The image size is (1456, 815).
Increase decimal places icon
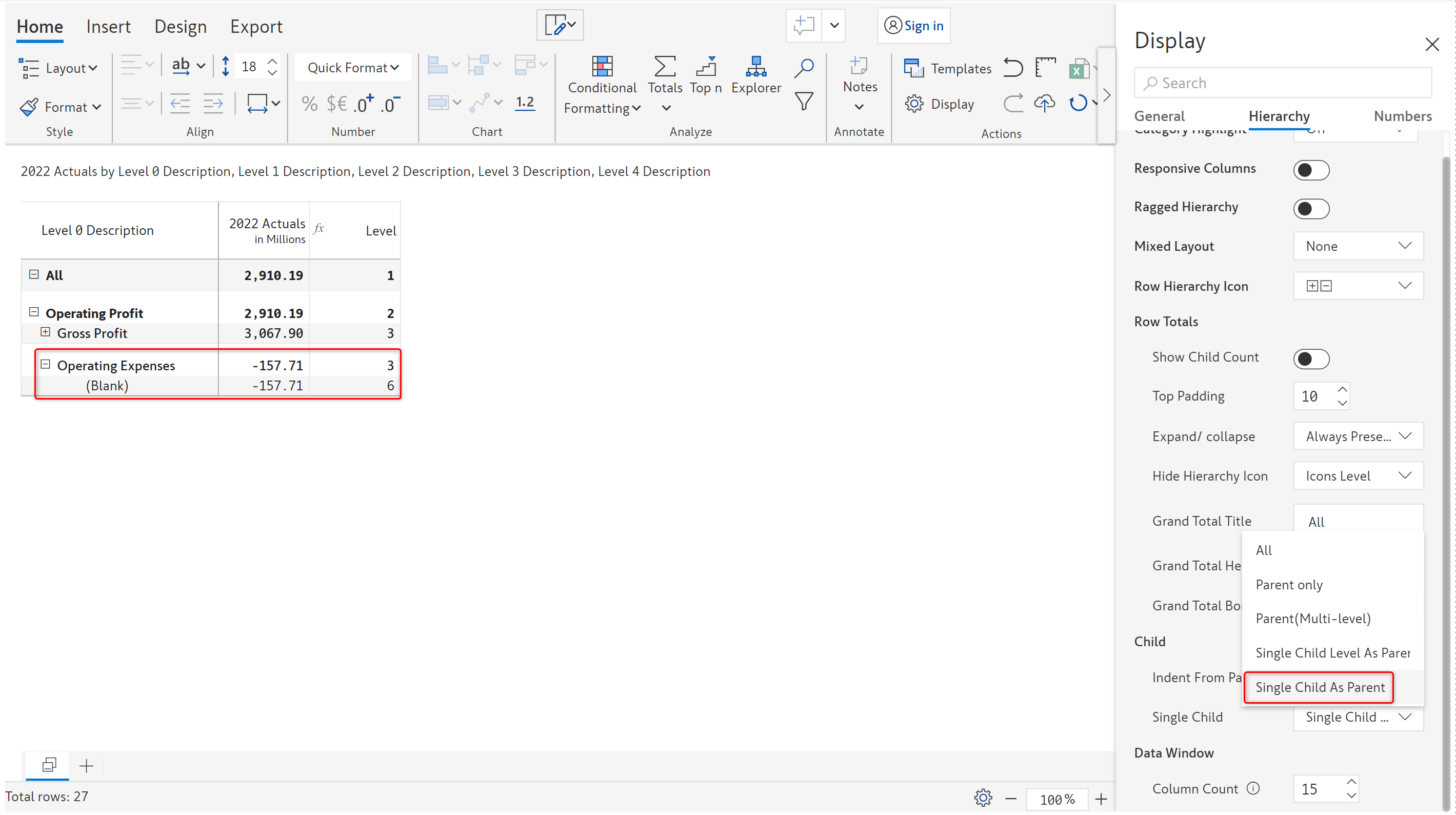pos(364,104)
